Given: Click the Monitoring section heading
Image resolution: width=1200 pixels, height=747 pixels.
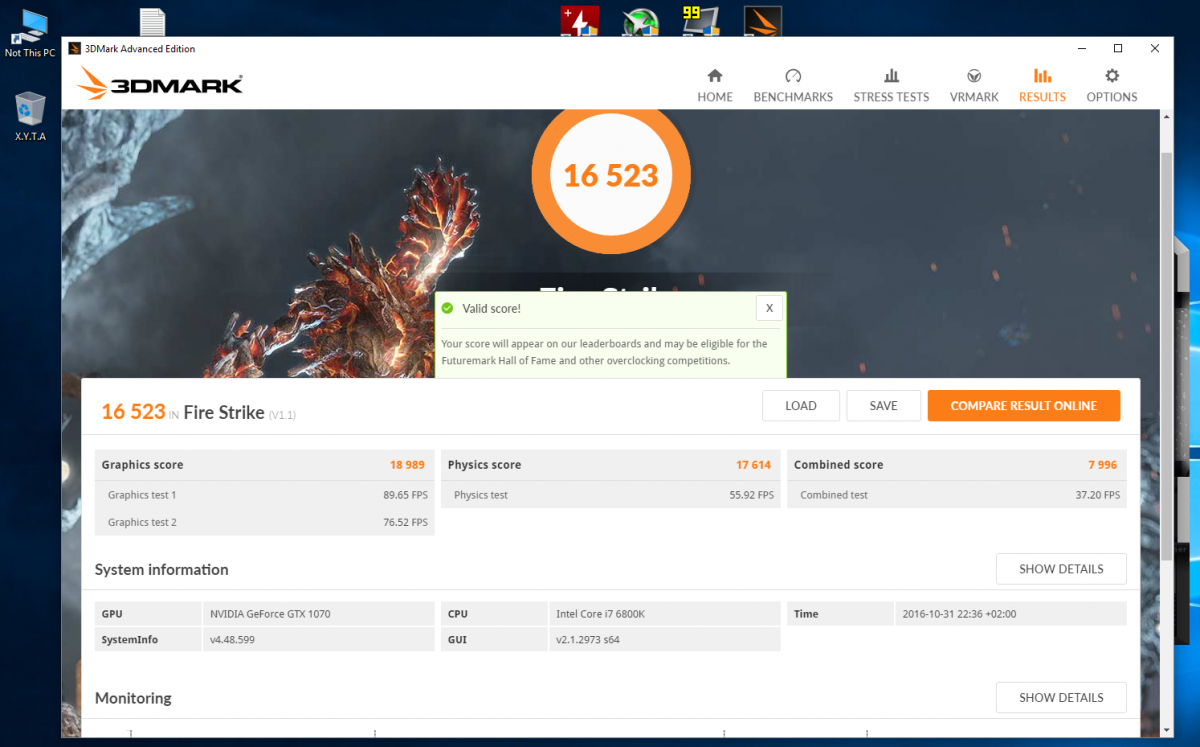Looking at the screenshot, I should point(133,698).
